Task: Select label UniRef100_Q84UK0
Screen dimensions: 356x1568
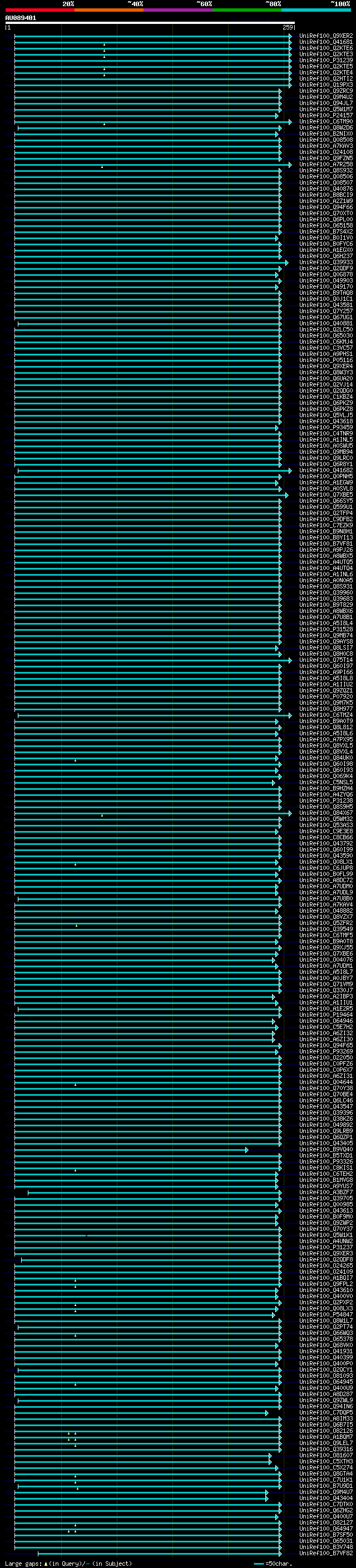Action: (x=326, y=759)
